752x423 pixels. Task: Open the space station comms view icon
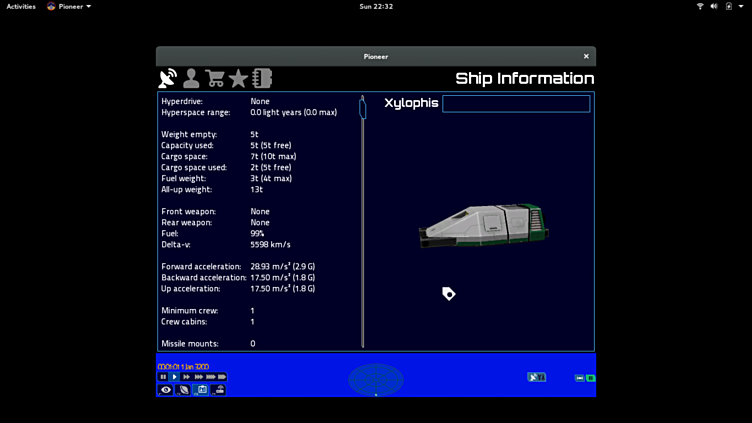[x=219, y=390]
